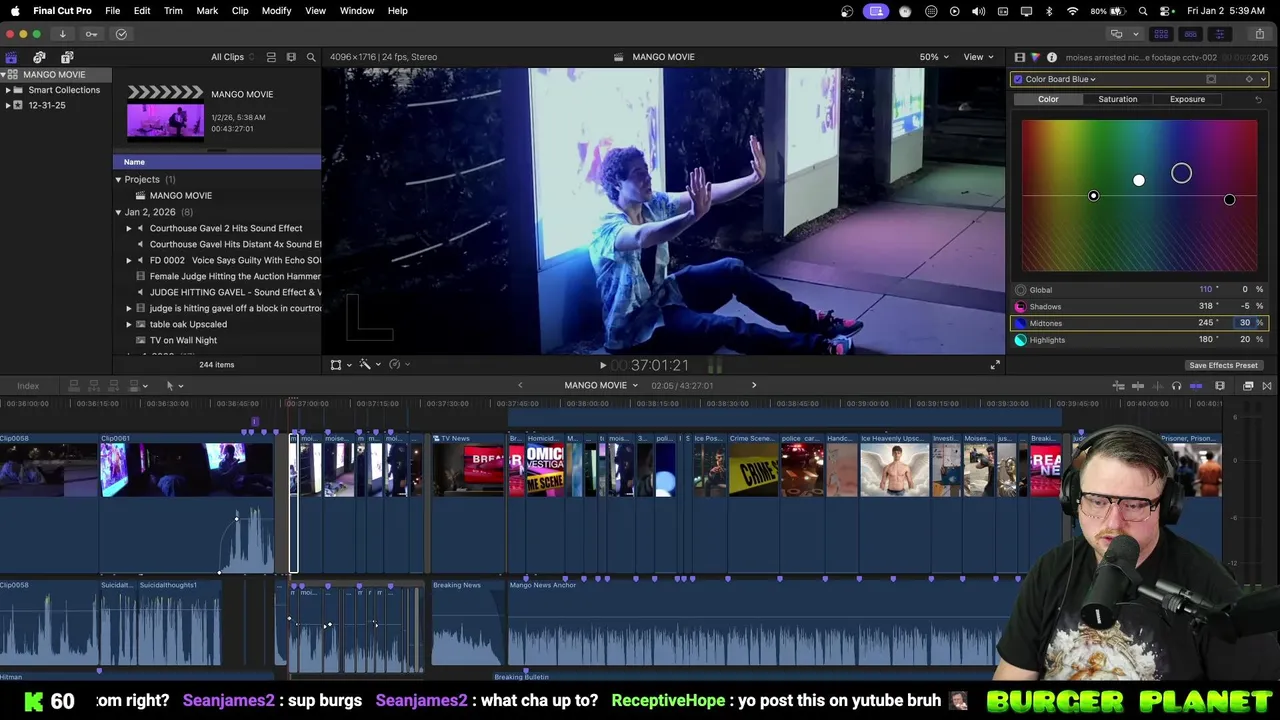Click the Midtones percentage value 30
This screenshot has width=1280, height=720.
(1245, 323)
